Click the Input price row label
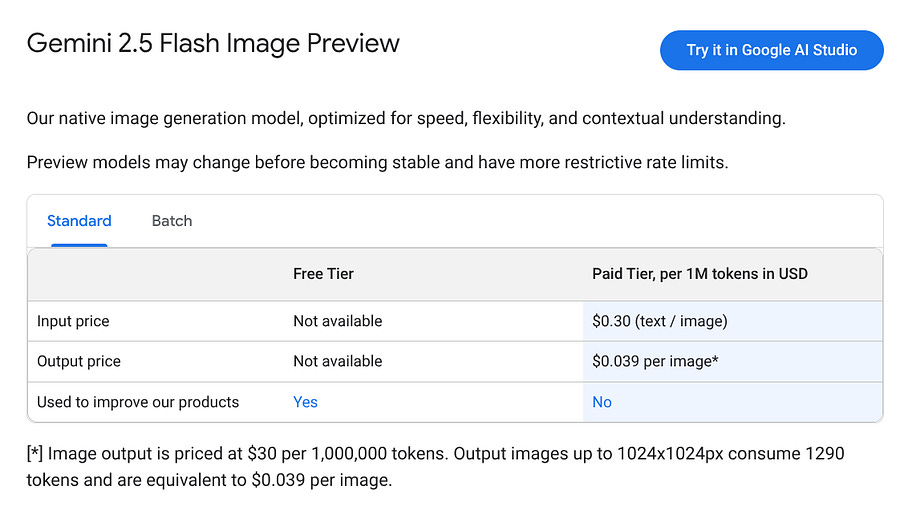 pyautogui.click(x=73, y=321)
